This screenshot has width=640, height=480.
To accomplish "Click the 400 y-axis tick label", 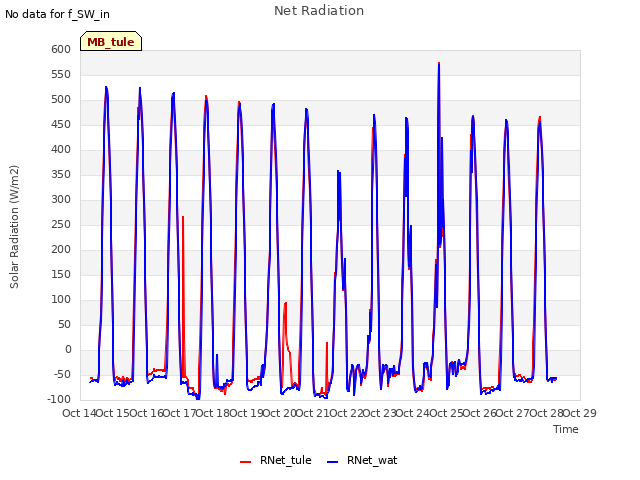I will pos(61,149).
